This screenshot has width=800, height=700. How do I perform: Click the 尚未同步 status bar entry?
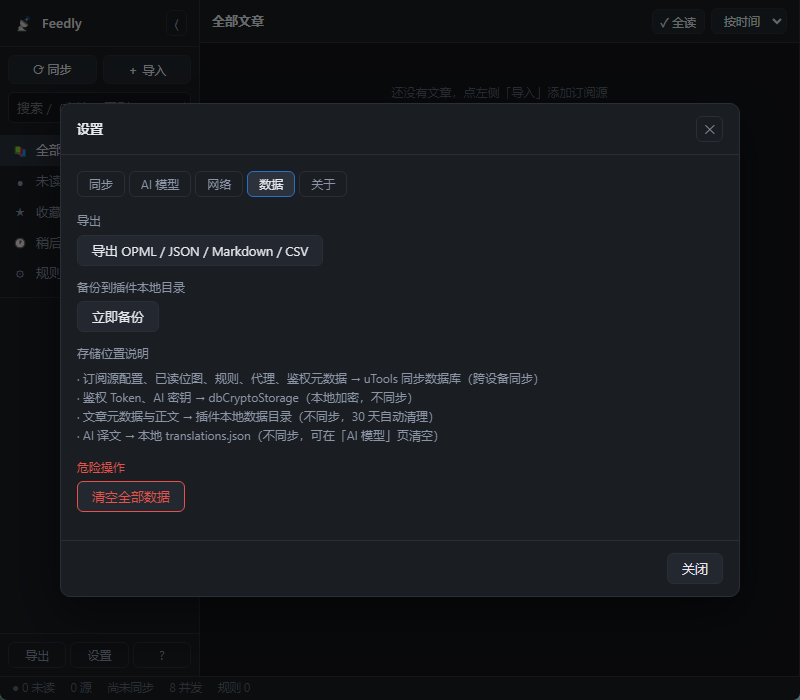click(131, 688)
